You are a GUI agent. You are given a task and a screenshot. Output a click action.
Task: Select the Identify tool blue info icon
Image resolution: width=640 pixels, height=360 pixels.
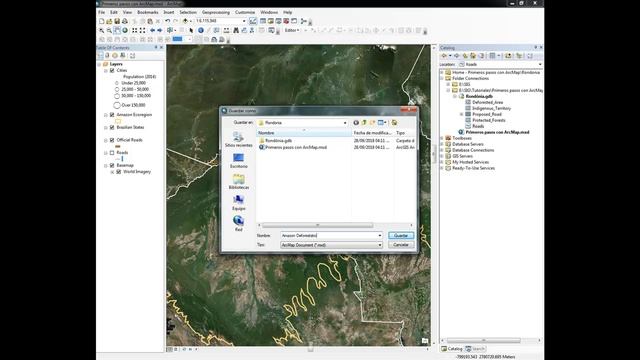click(x=201, y=31)
